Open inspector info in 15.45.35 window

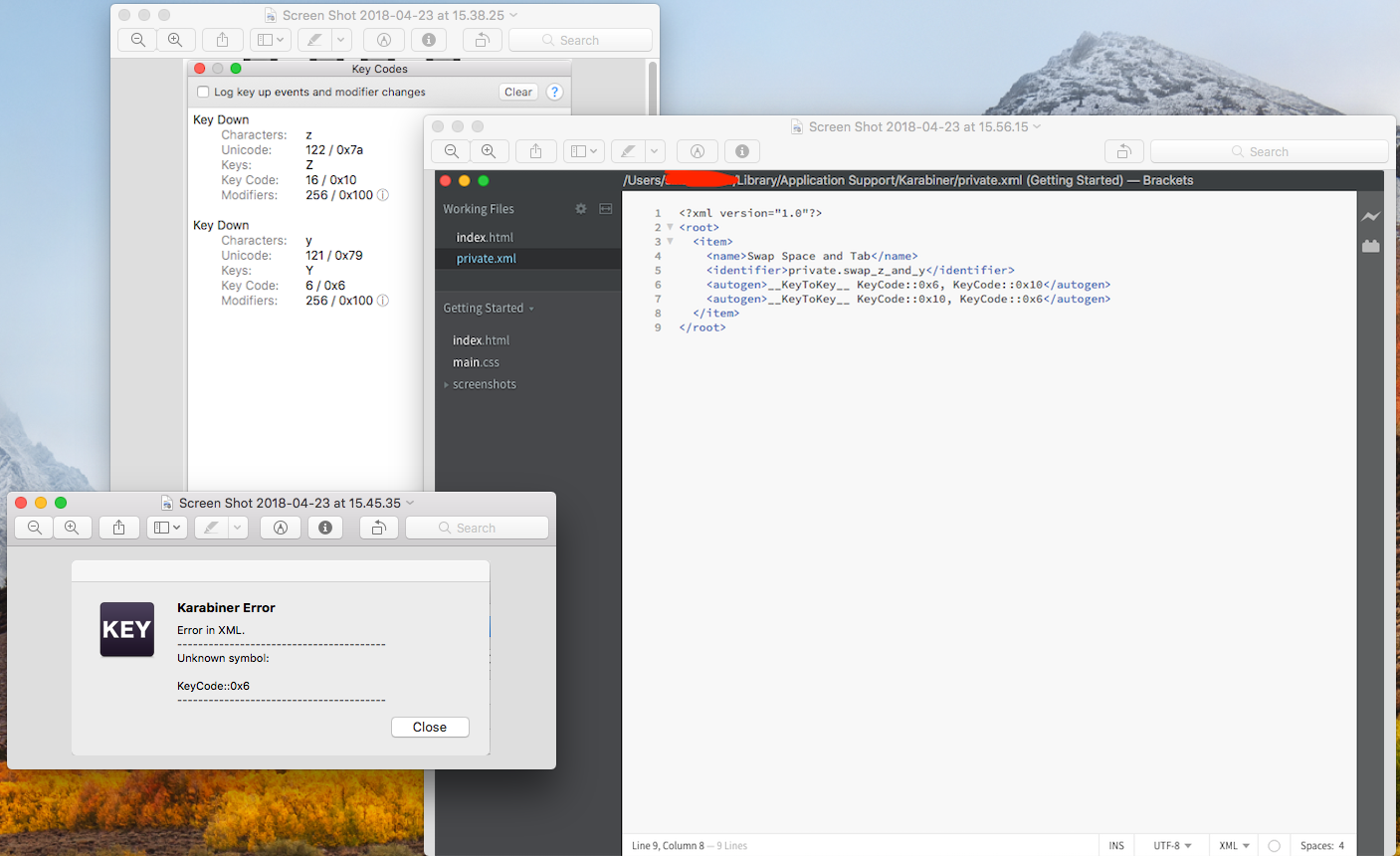[x=325, y=528]
